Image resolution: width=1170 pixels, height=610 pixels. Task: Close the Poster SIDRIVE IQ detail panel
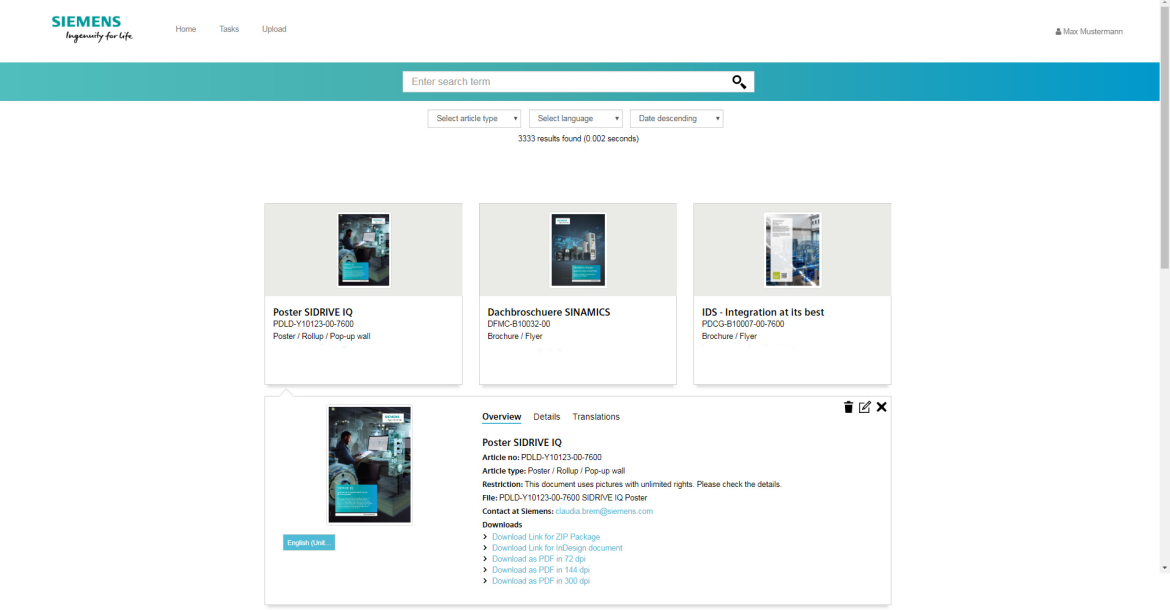point(882,407)
